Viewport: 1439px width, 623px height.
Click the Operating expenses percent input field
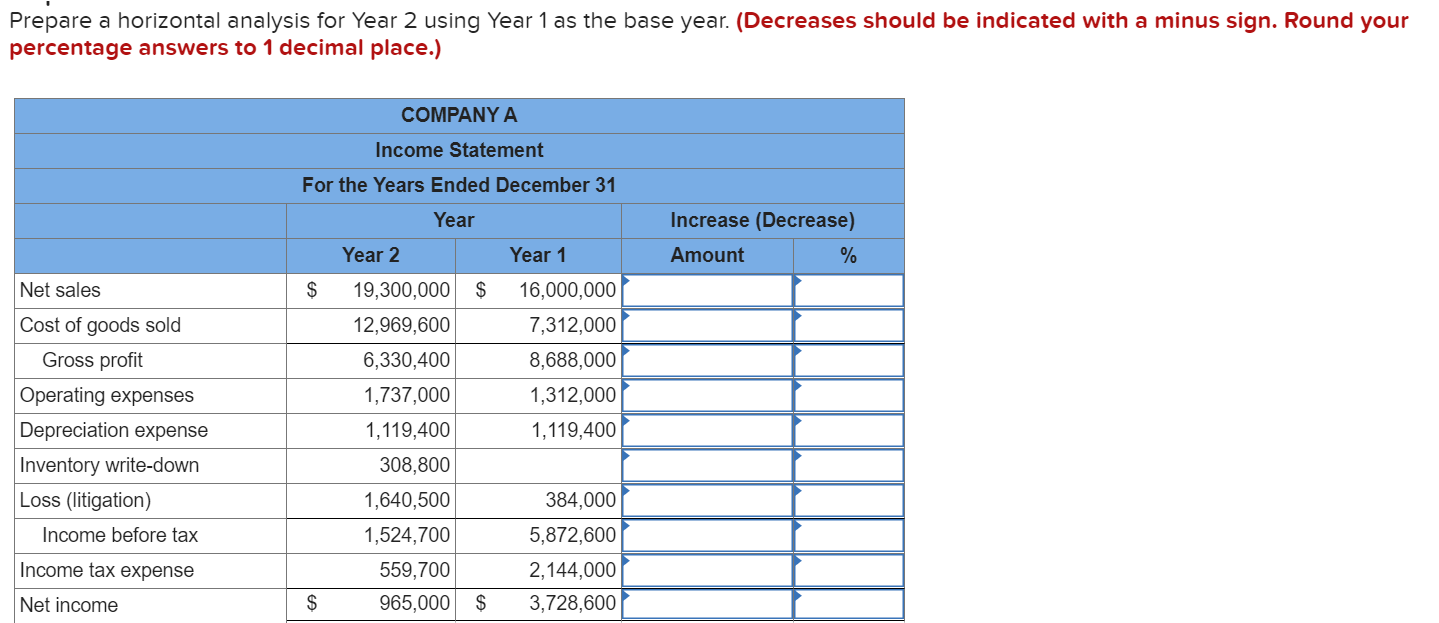(849, 395)
